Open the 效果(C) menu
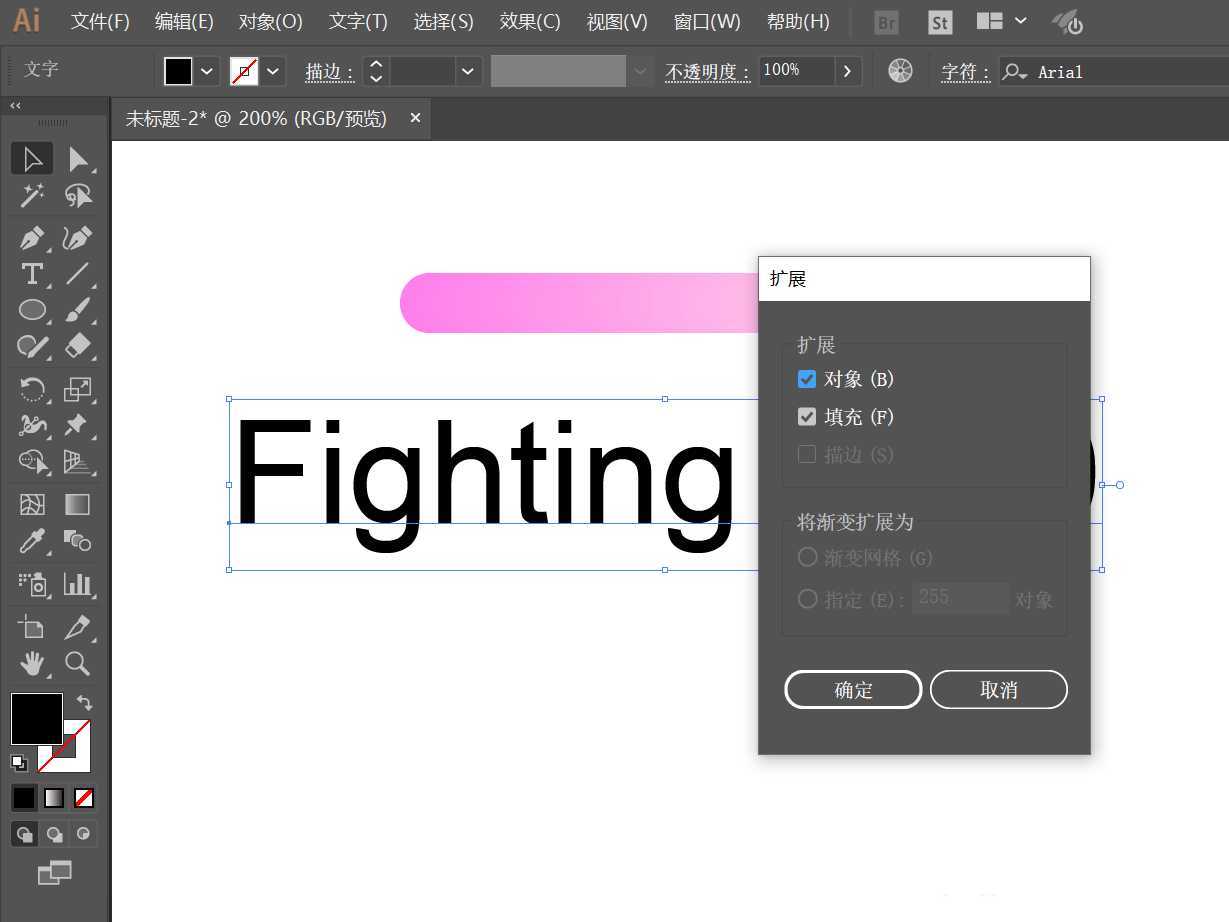The width and height of the screenshot is (1229, 922). [528, 21]
